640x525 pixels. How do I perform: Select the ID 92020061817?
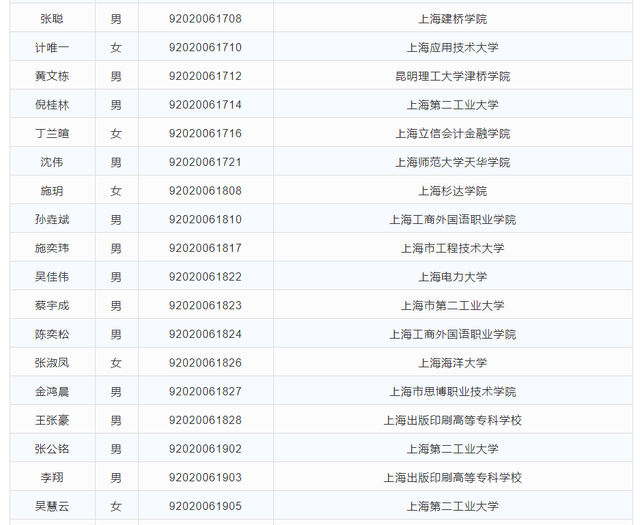coord(205,248)
